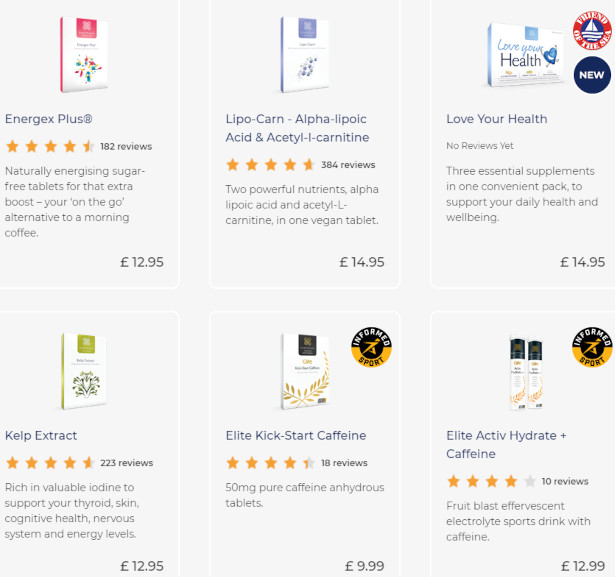The width and height of the screenshot is (615, 577).
Task: Open the Kelp Extract product image
Action: click(84, 371)
